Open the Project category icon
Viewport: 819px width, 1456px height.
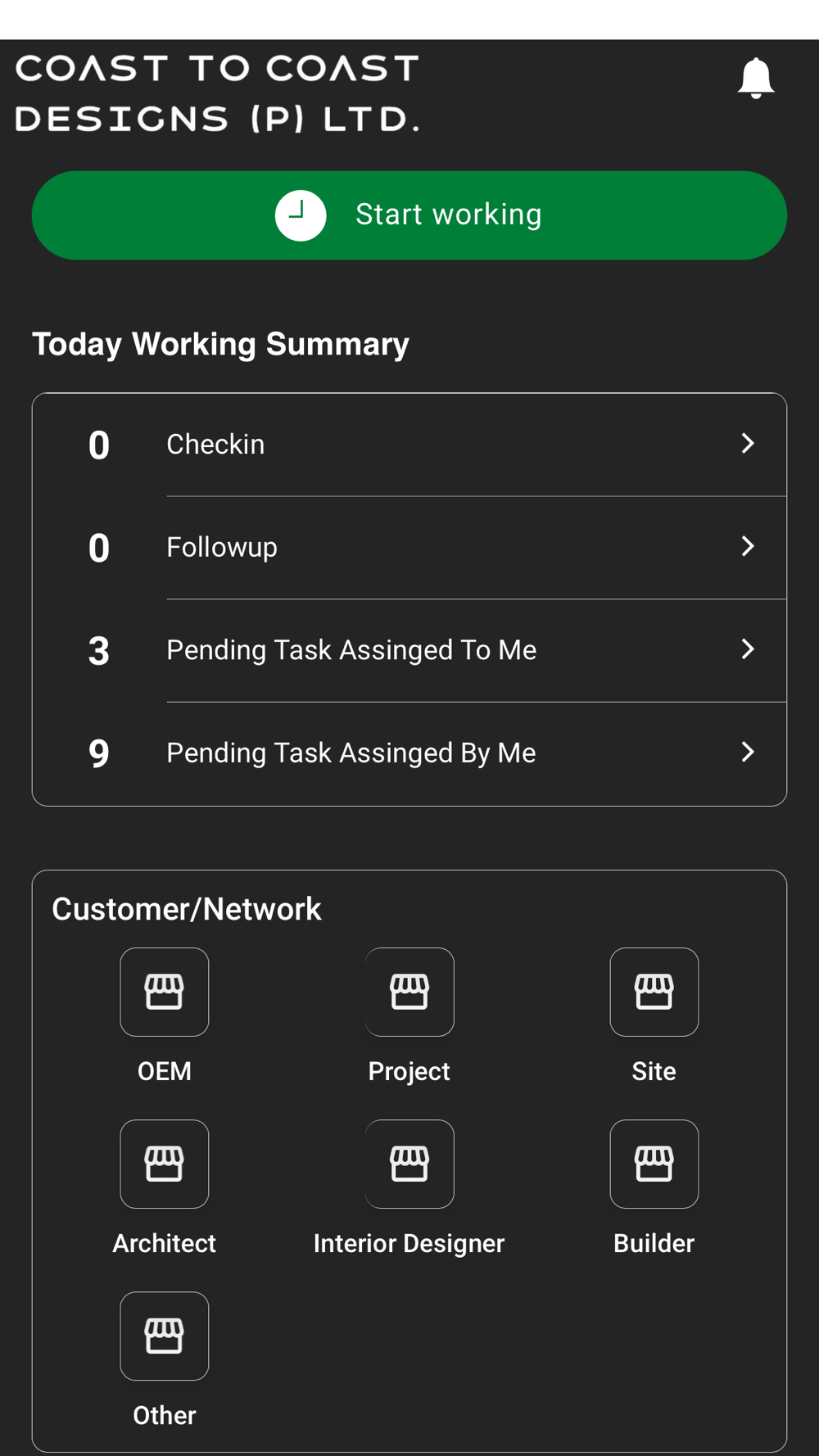coord(409,992)
